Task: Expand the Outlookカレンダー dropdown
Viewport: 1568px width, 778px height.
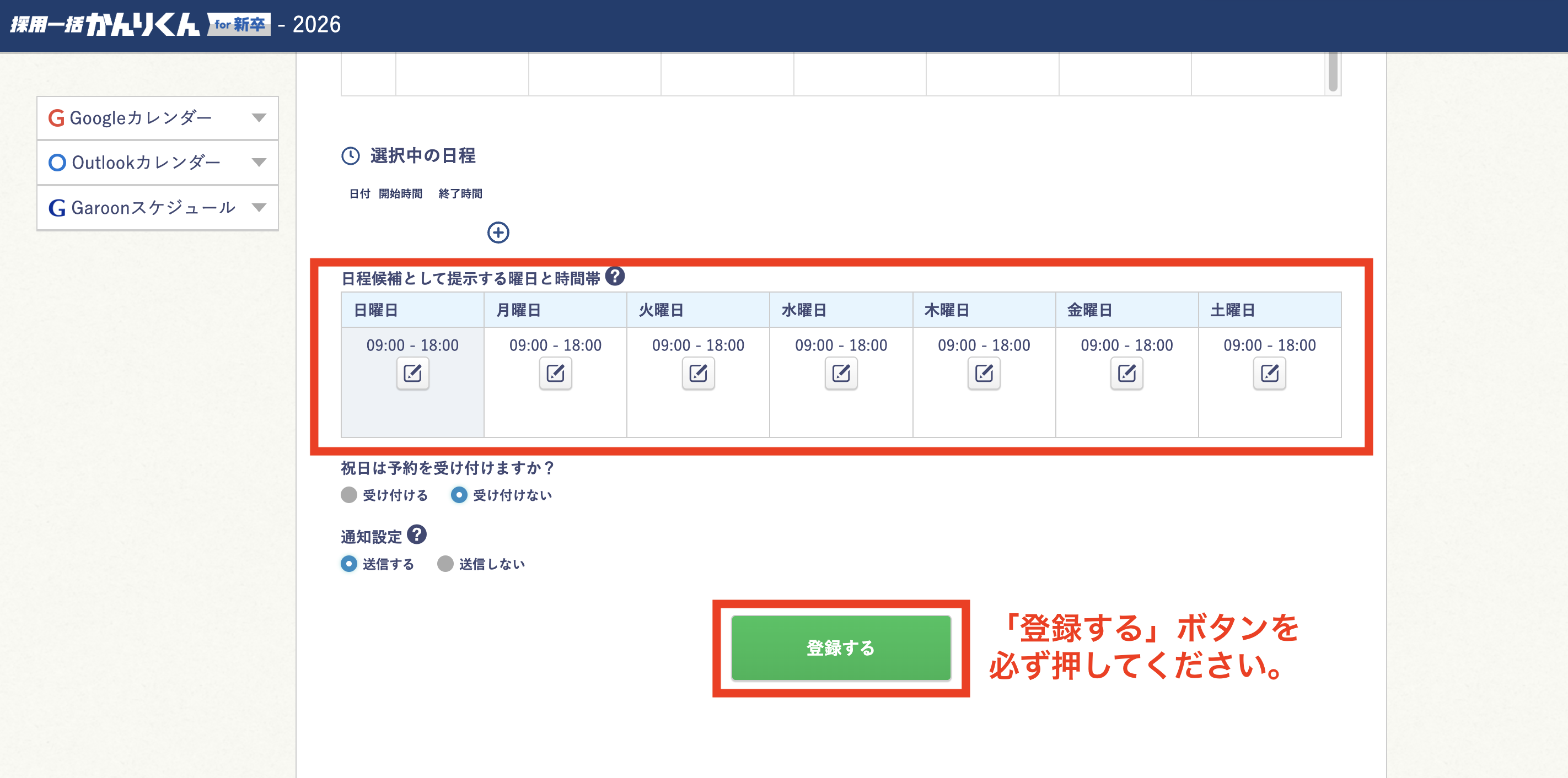Action: coord(260,163)
